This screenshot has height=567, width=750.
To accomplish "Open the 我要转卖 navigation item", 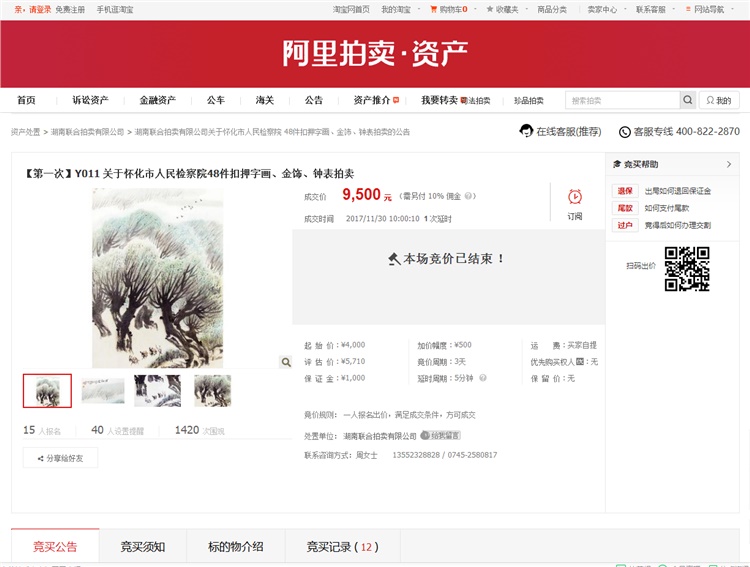I will click(440, 100).
